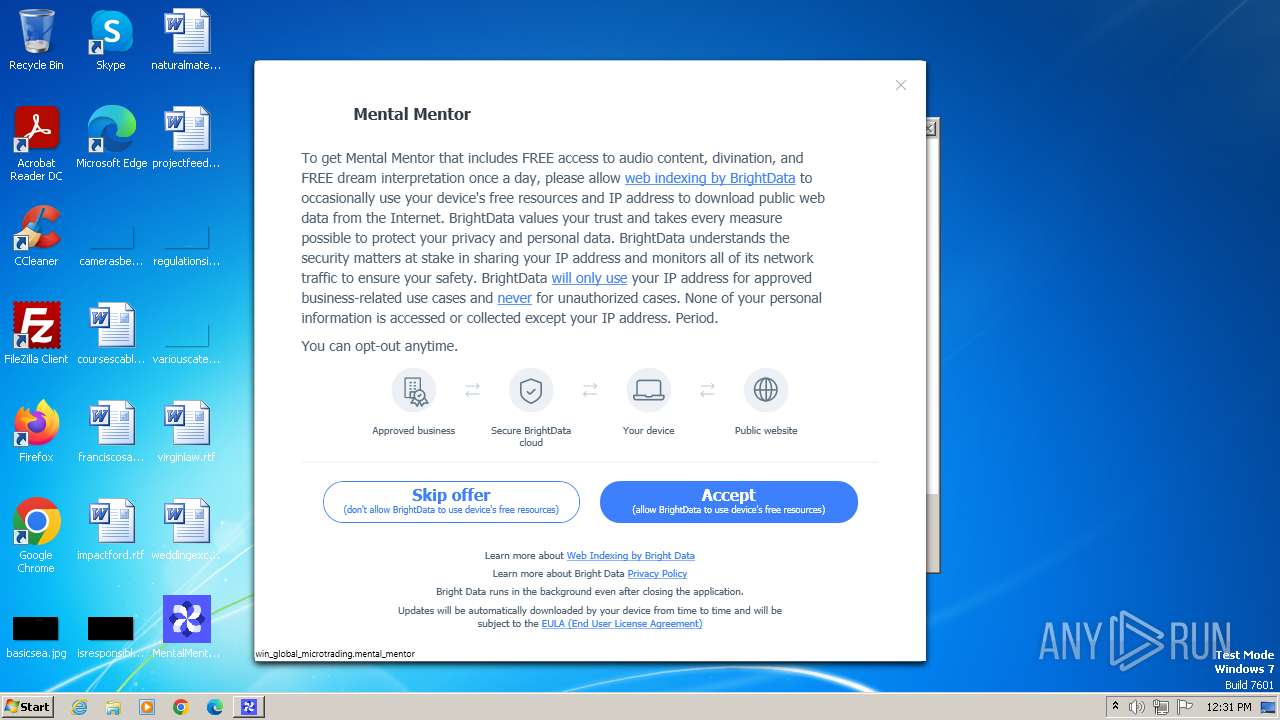Screen dimensions: 1280x720
Task: Close the Mental Mentor offer dialog
Action: pos(901,85)
